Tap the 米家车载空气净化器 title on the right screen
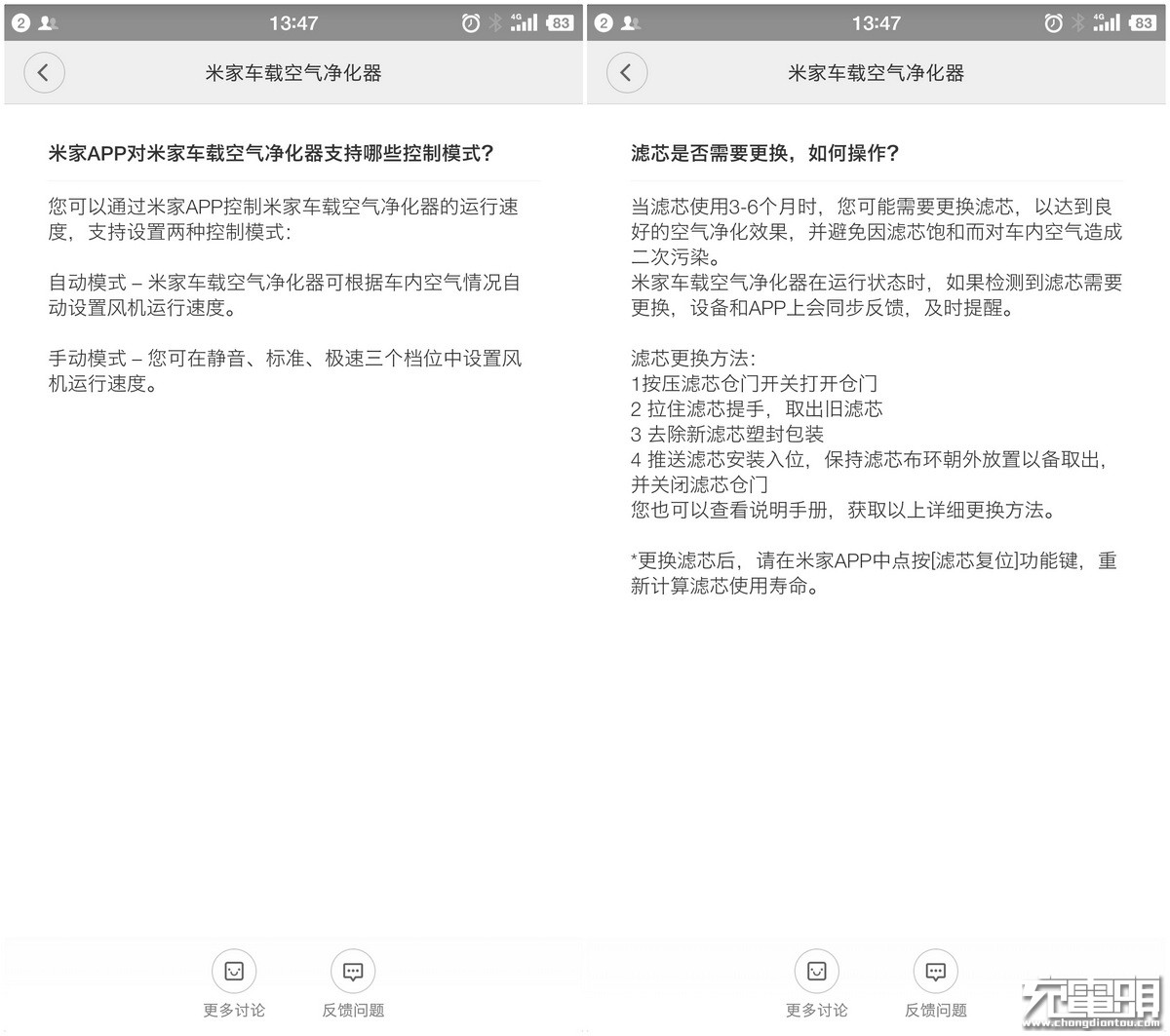Screen dimensions: 1170x1036 876,73
